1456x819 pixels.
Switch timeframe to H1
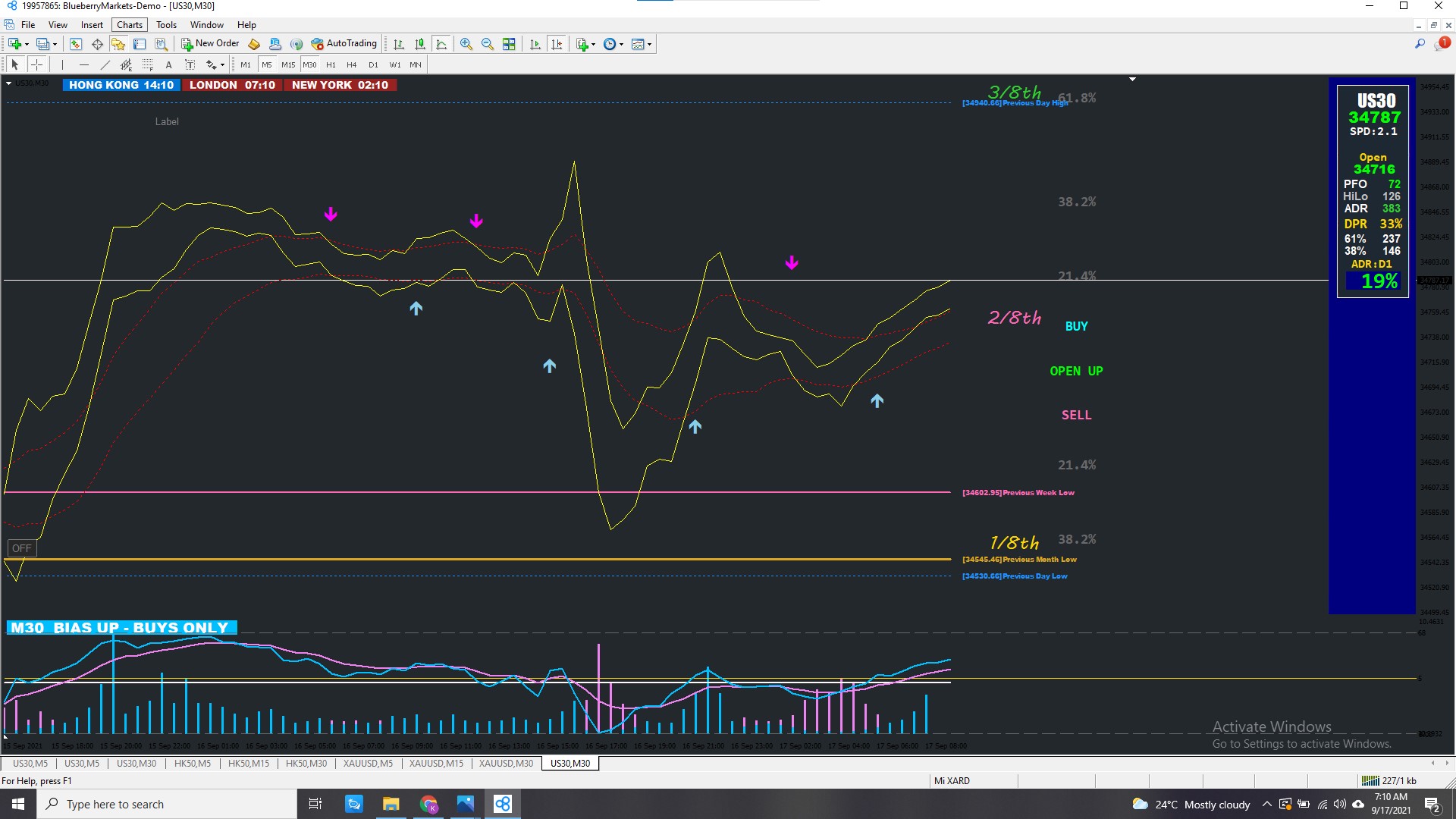click(331, 64)
